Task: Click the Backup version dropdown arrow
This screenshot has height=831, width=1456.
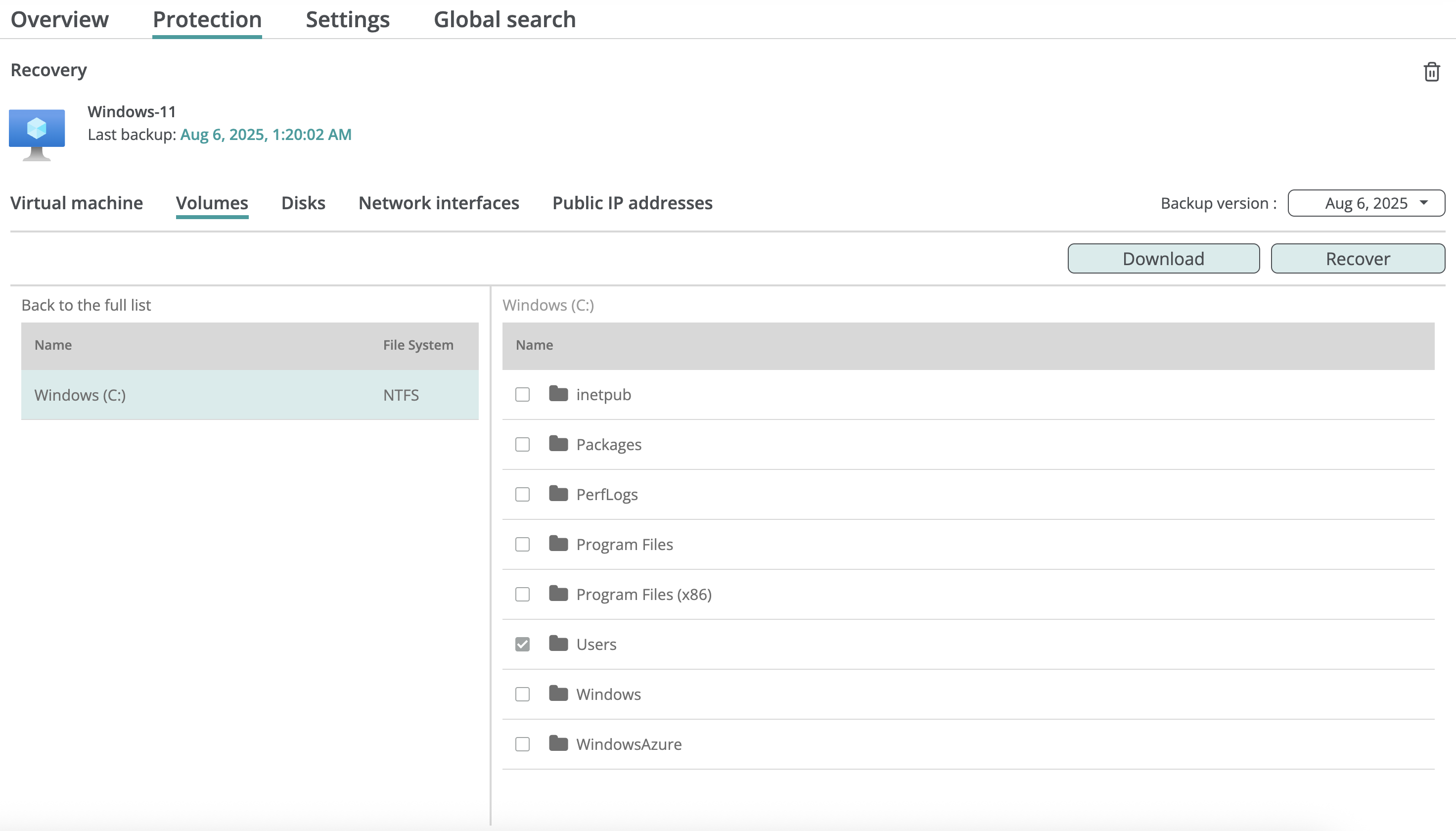Action: click(x=1424, y=203)
